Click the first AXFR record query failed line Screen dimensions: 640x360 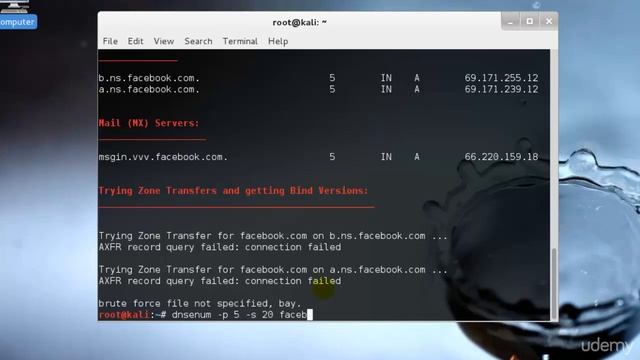pos(220,247)
